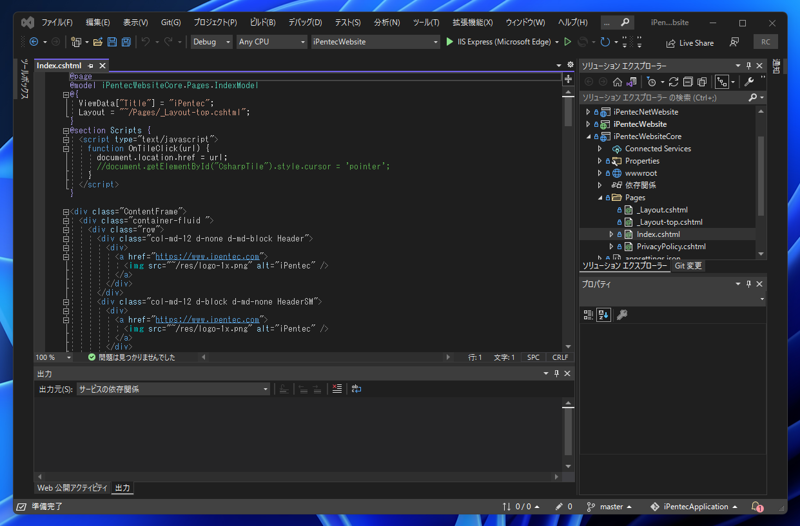Click the feedback person icon
Screen dimensions: 800x526
pos(734,42)
